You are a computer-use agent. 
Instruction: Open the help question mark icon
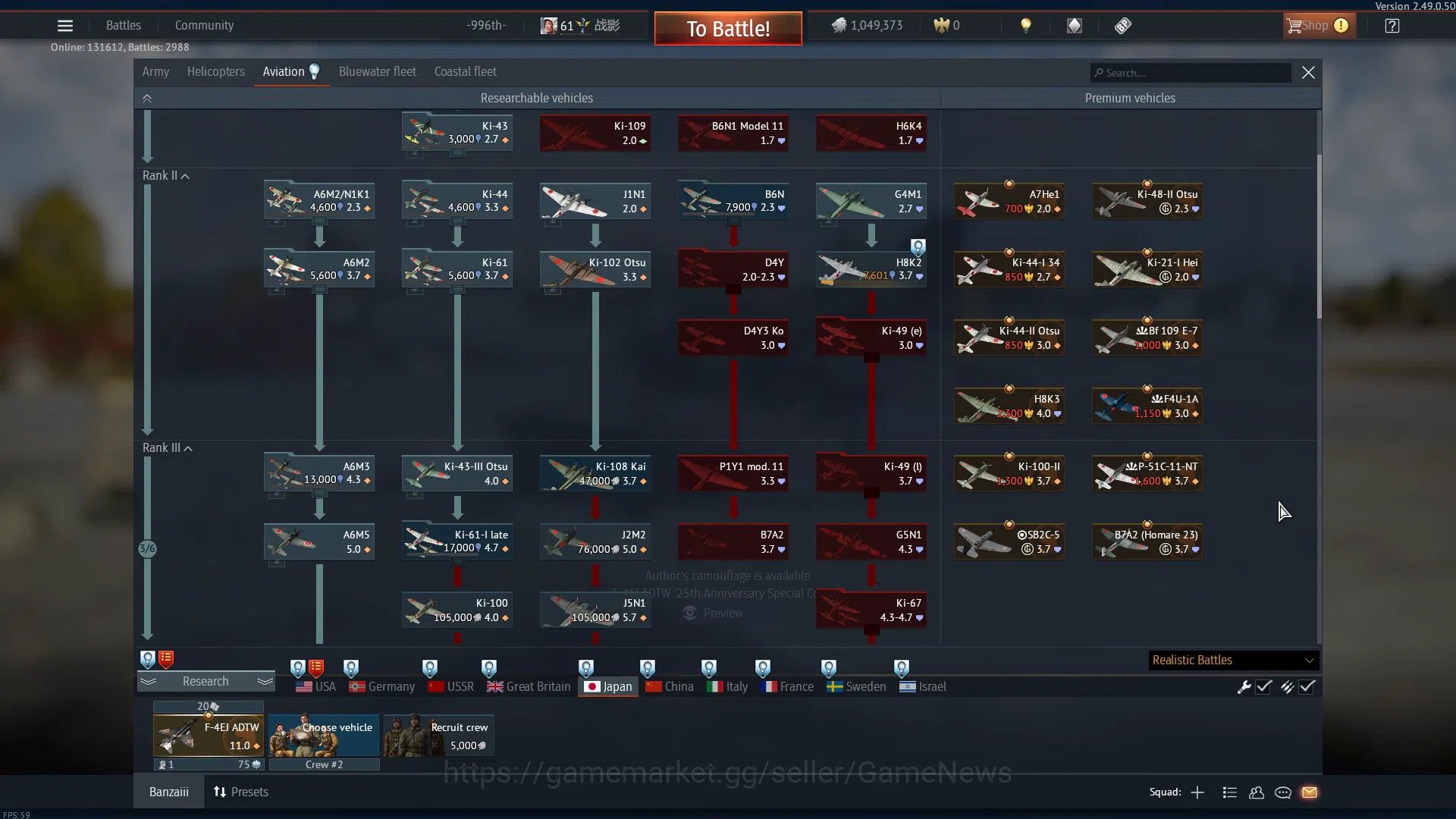1392,26
